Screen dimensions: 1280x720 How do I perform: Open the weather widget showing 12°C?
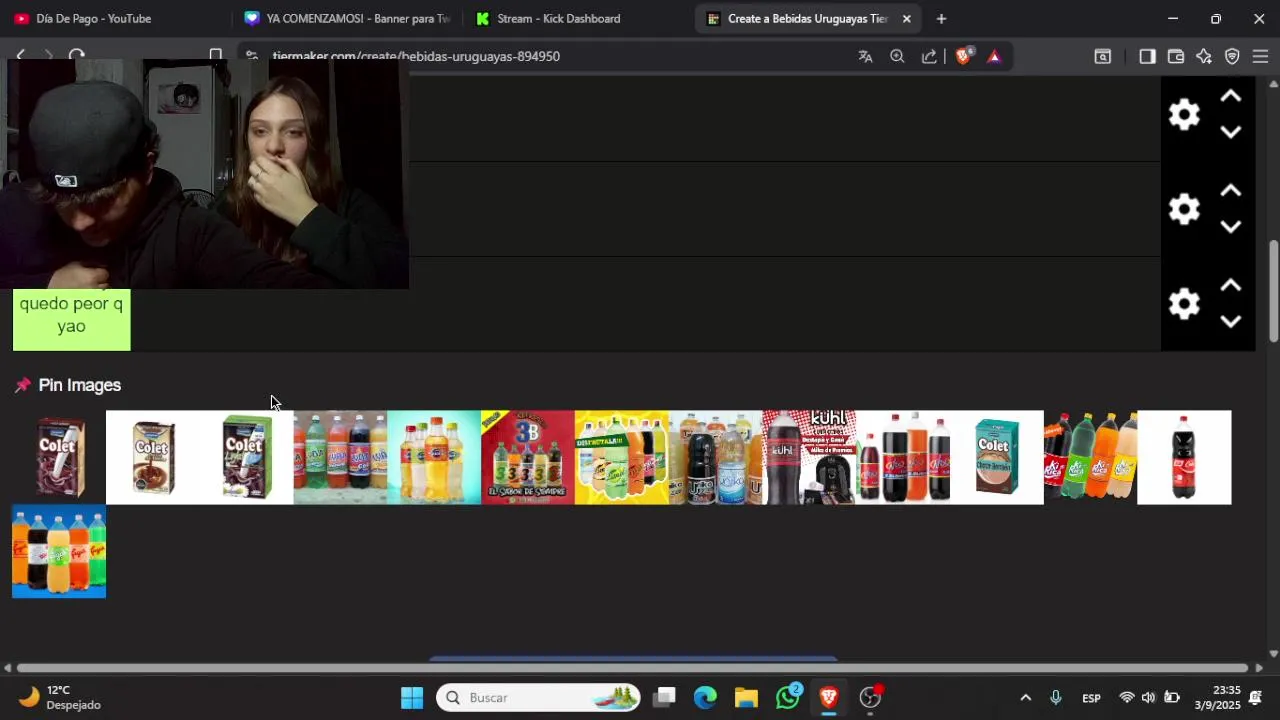(60, 697)
